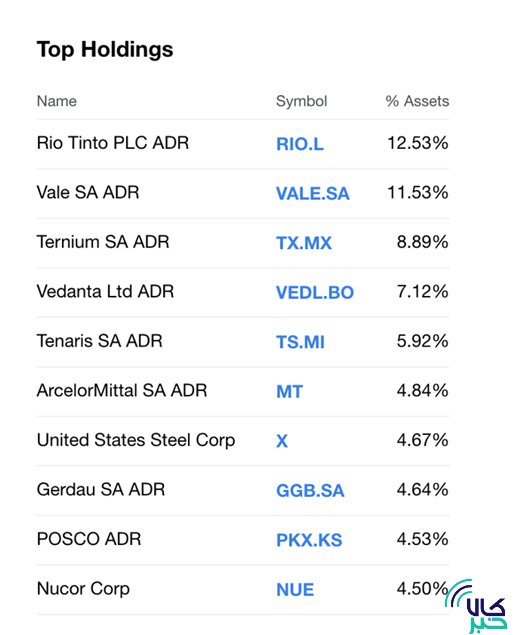Open the VALE.SA ticker link
Viewport: 518px width, 635px height.
tap(312, 194)
